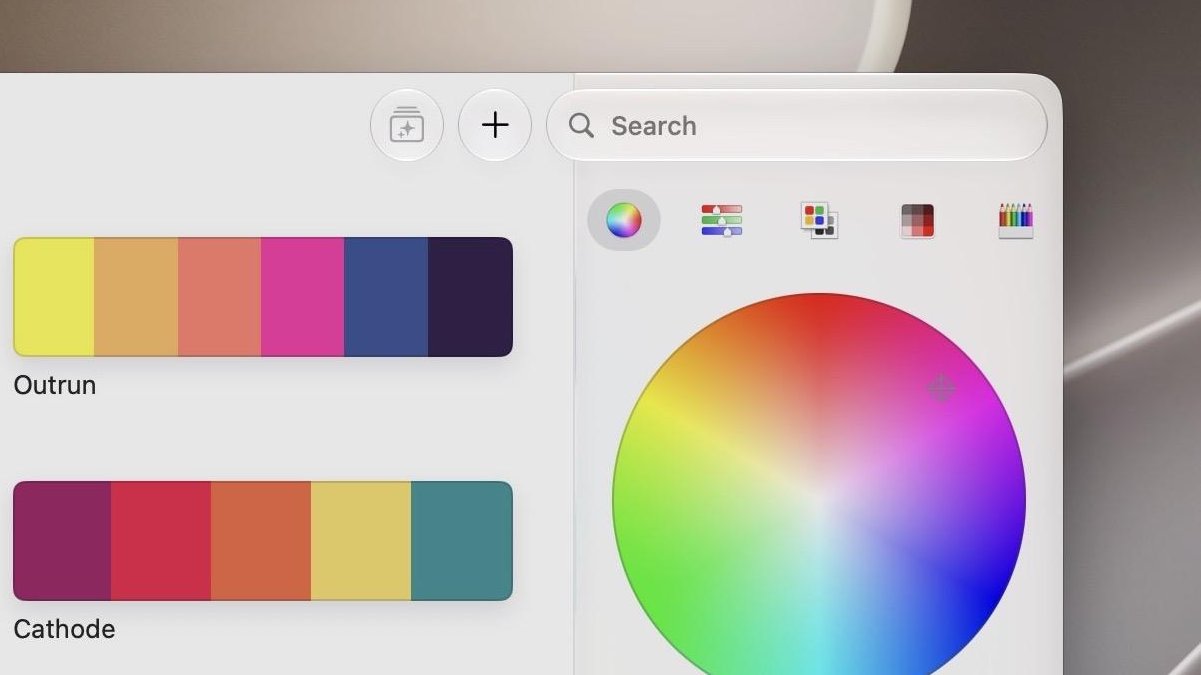Click into the Search field

coord(797,125)
